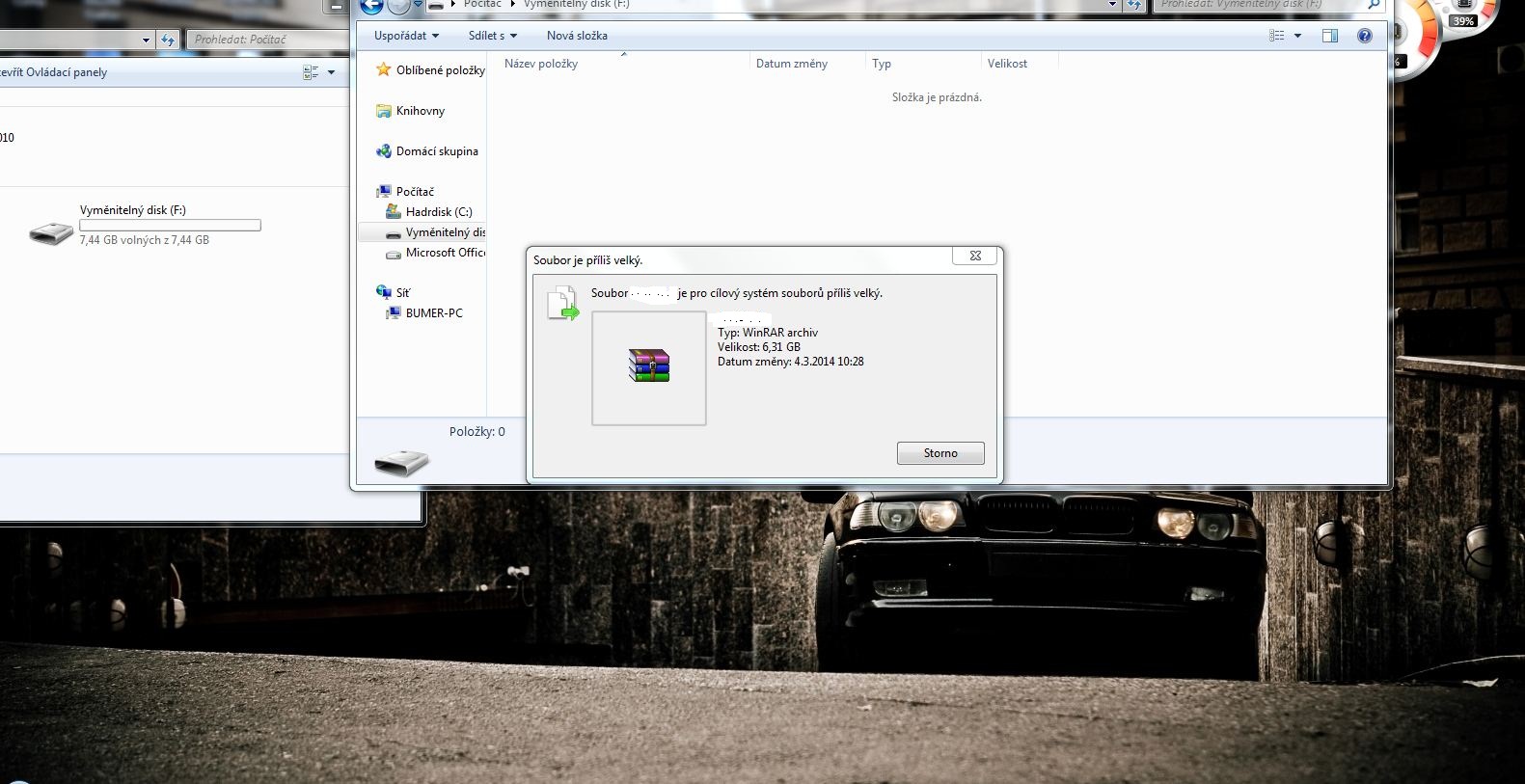Image resolution: width=1525 pixels, height=784 pixels.
Task: Open the help question mark icon
Action: 1364,36
